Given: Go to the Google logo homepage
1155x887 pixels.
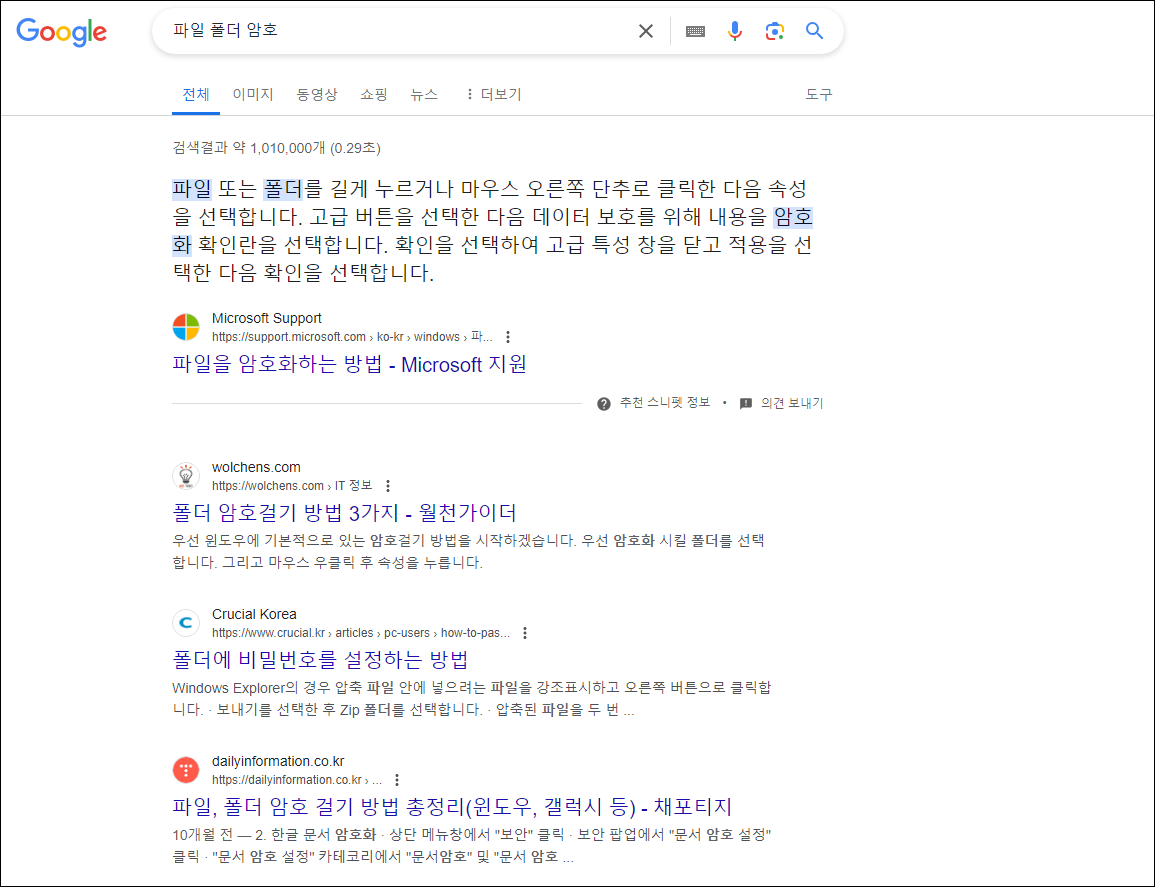Looking at the screenshot, I should [x=62, y=31].
